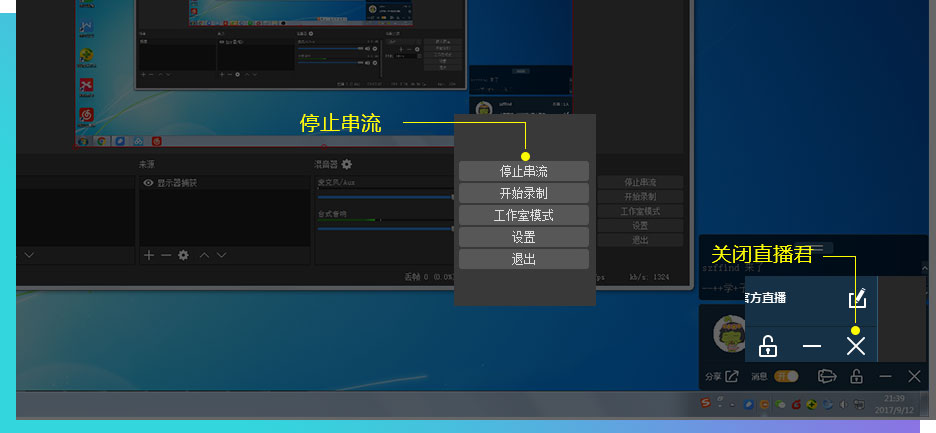Click the small unmagnified 开始录制 button in OBS
The width and height of the screenshot is (936, 433).
[x=640, y=196]
